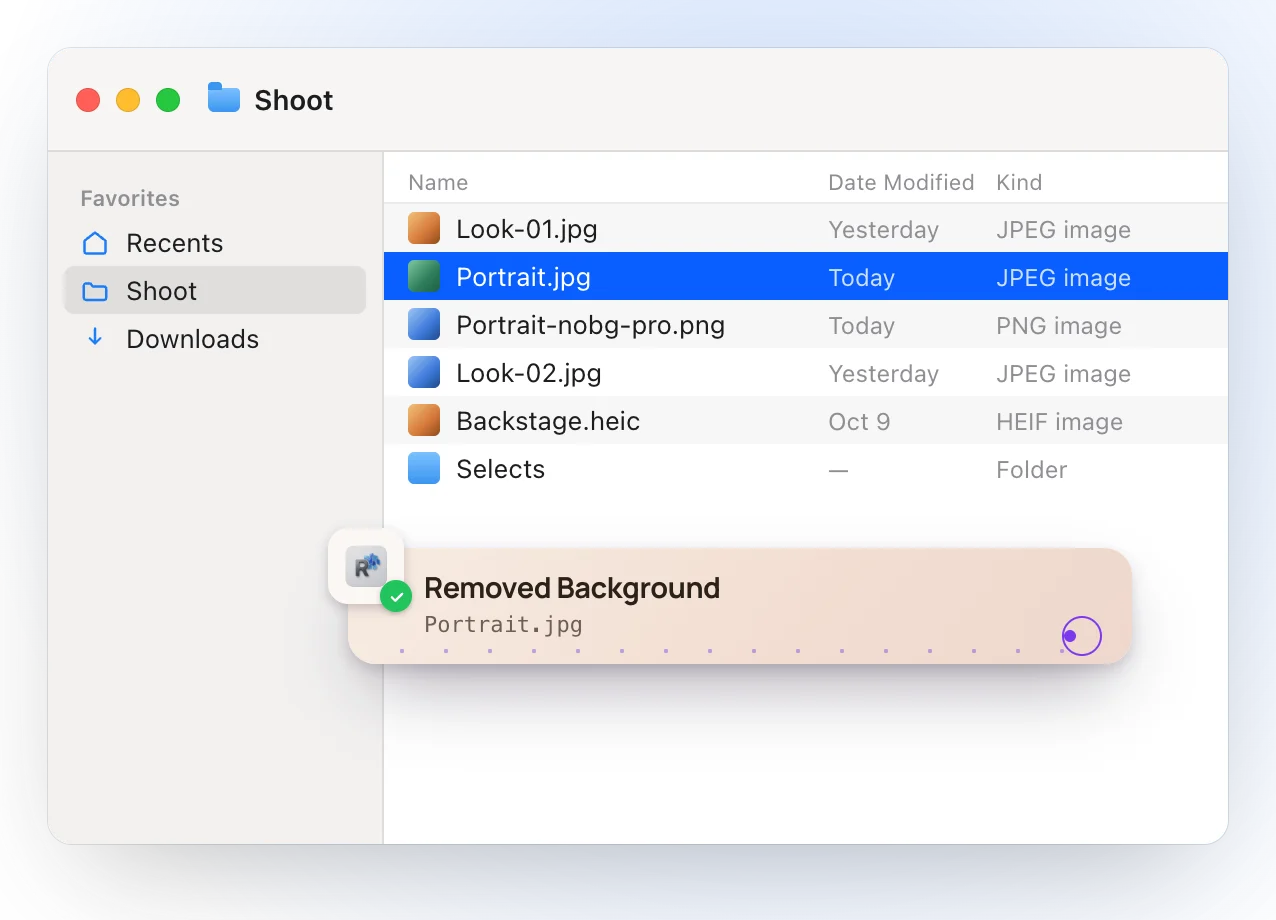The width and height of the screenshot is (1276, 920).
Task: Click the Folder kind cell of Selects
Action: tap(1031, 469)
